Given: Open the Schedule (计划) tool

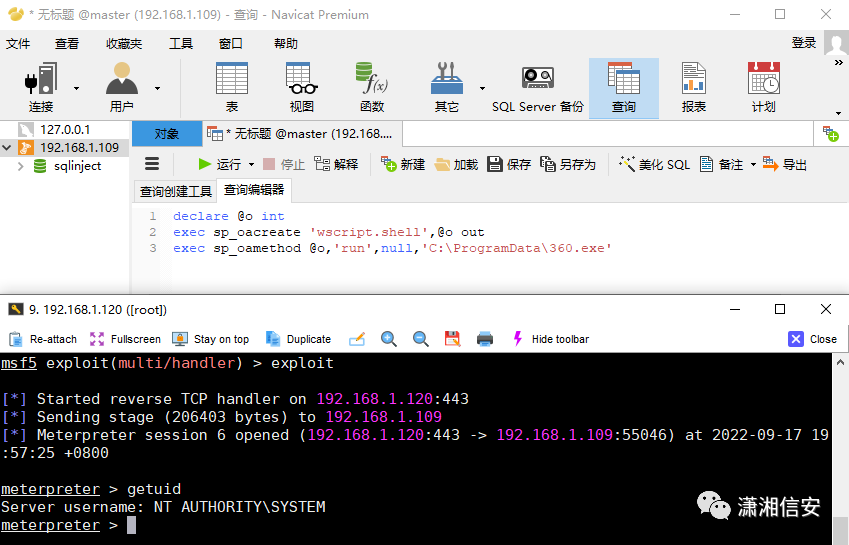Looking at the screenshot, I should (763, 87).
